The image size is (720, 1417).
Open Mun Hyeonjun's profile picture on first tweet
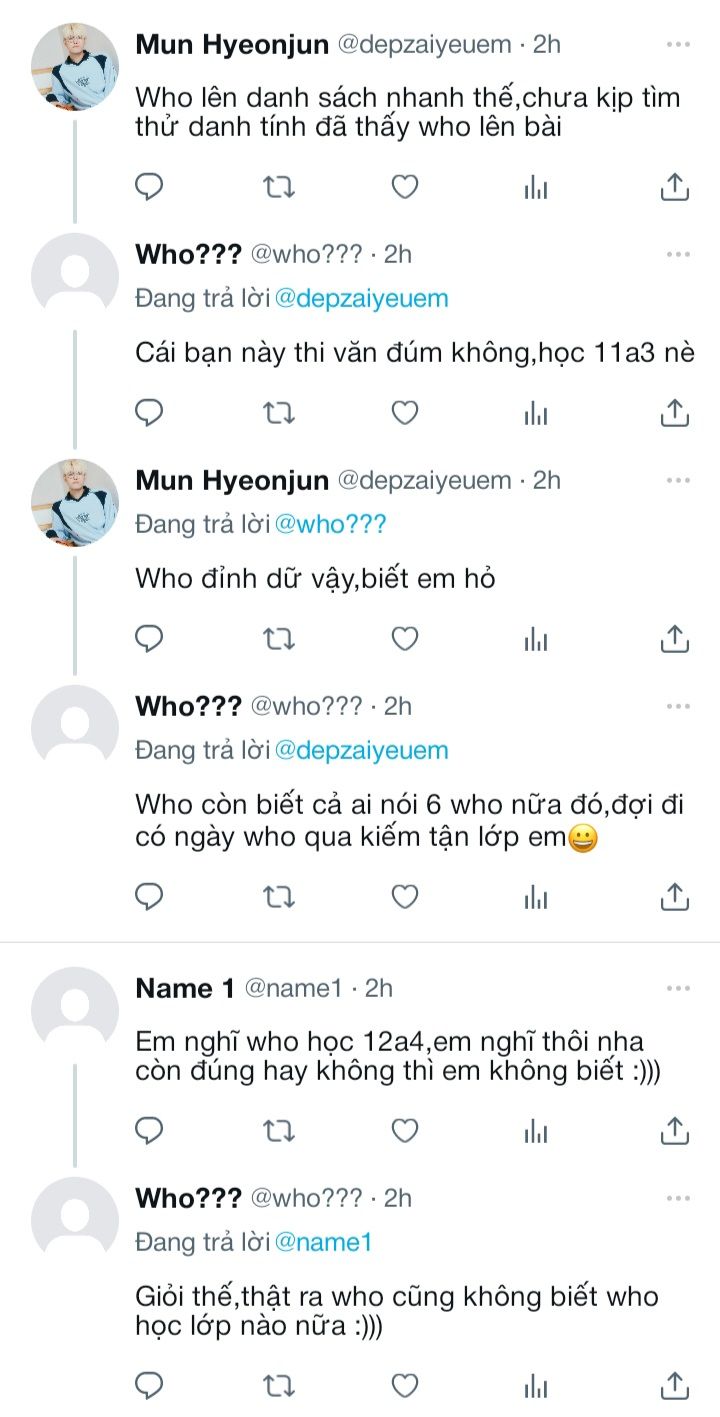pyautogui.click(x=75, y=67)
